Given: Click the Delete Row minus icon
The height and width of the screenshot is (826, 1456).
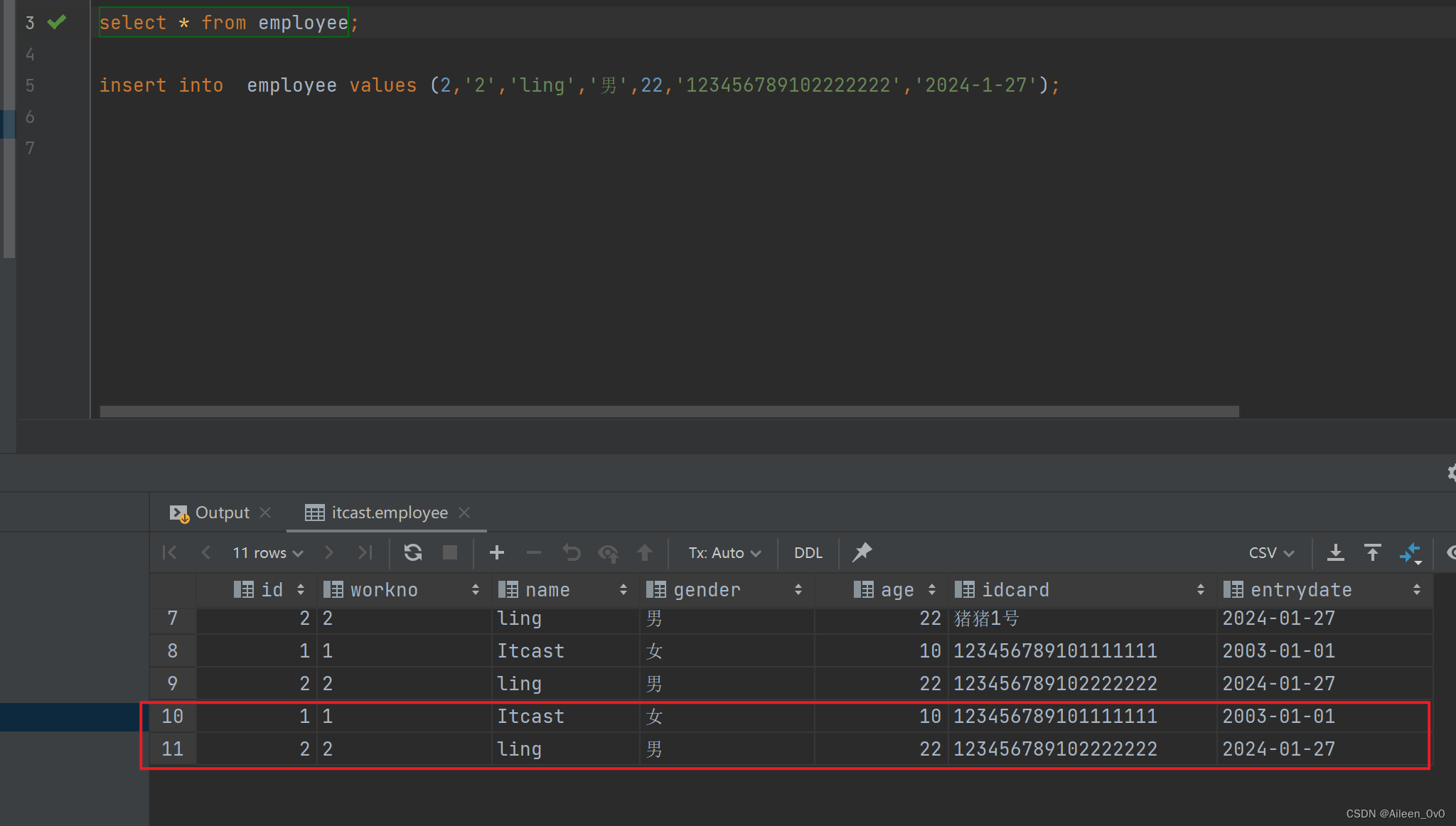Looking at the screenshot, I should [534, 552].
